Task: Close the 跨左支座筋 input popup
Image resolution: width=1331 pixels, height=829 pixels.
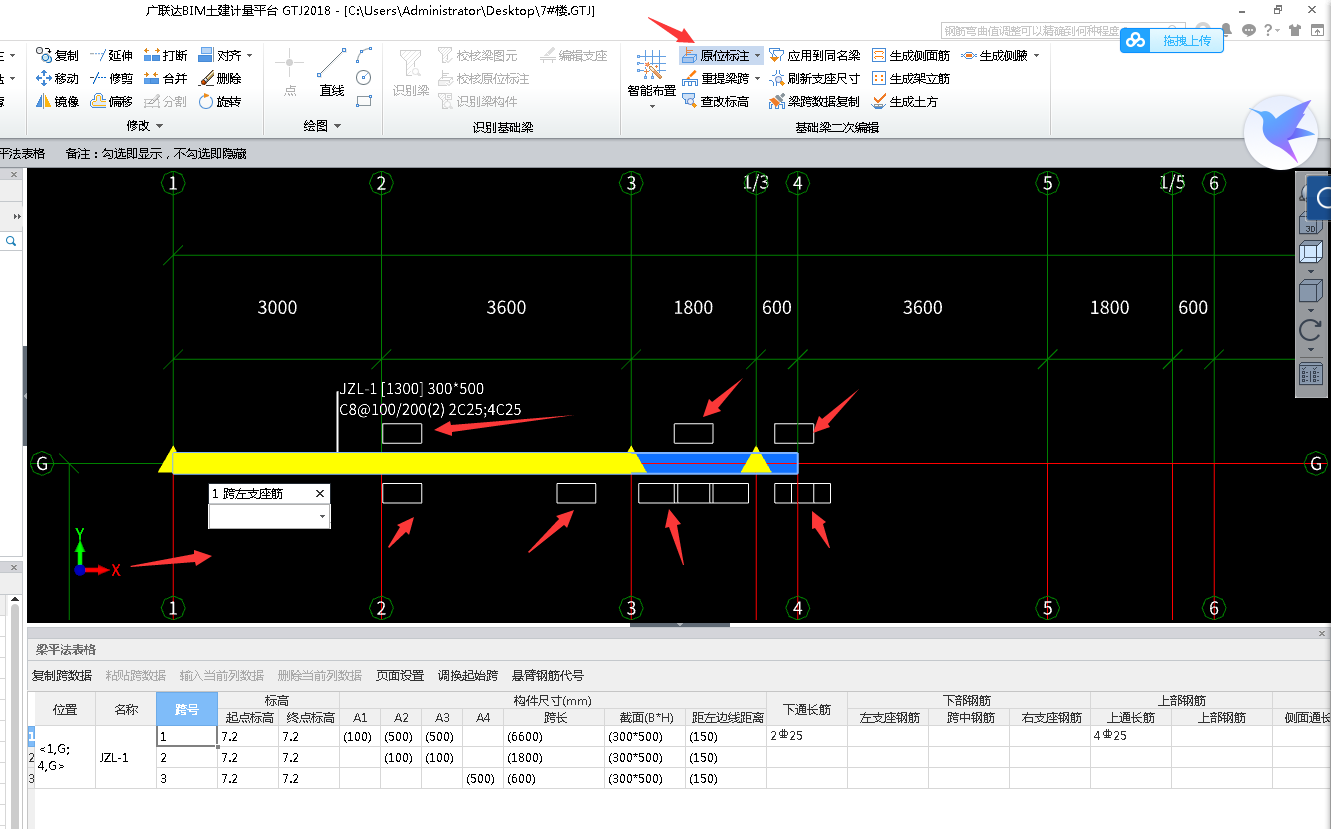Action: click(x=320, y=494)
